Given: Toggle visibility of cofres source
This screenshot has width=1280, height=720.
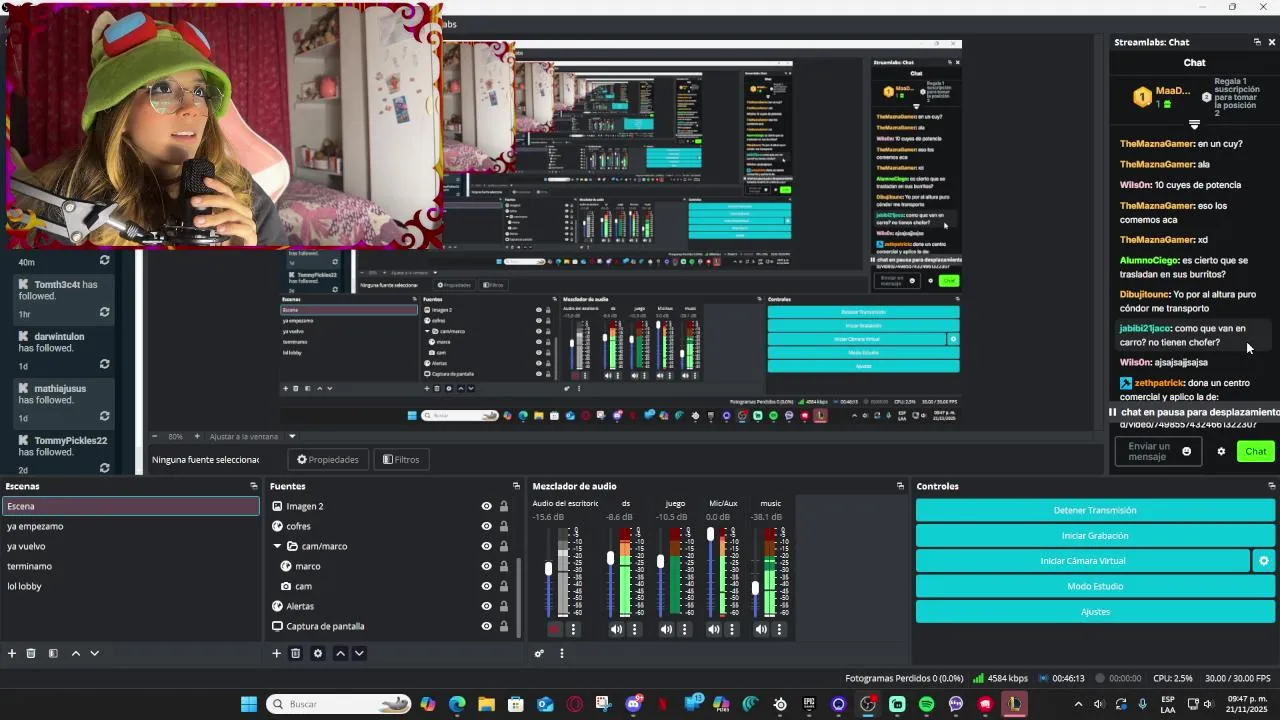Looking at the screenshot, I should (486, 526).
